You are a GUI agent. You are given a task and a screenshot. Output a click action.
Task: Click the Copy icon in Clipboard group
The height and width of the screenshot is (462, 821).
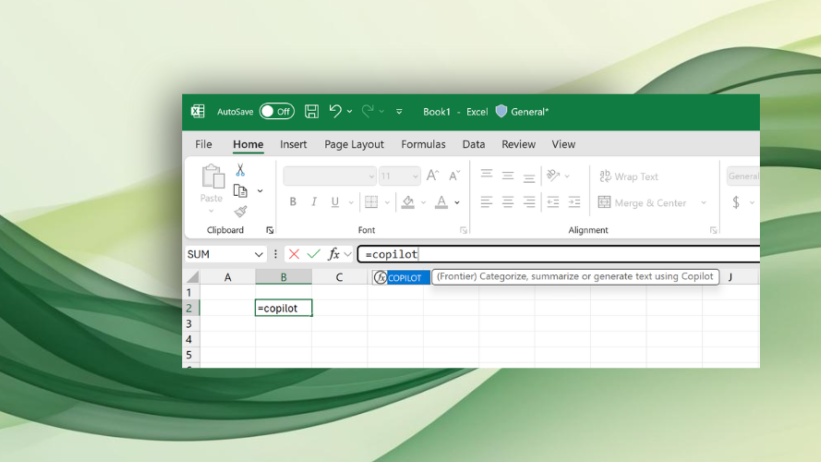240,191
